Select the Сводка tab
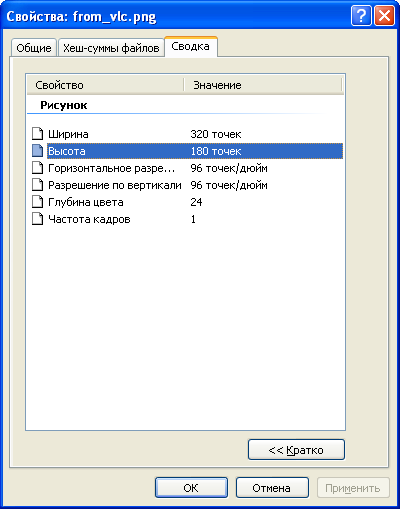Image resolution: width=400 pixels, height=509 pixels. coord(191,46)
